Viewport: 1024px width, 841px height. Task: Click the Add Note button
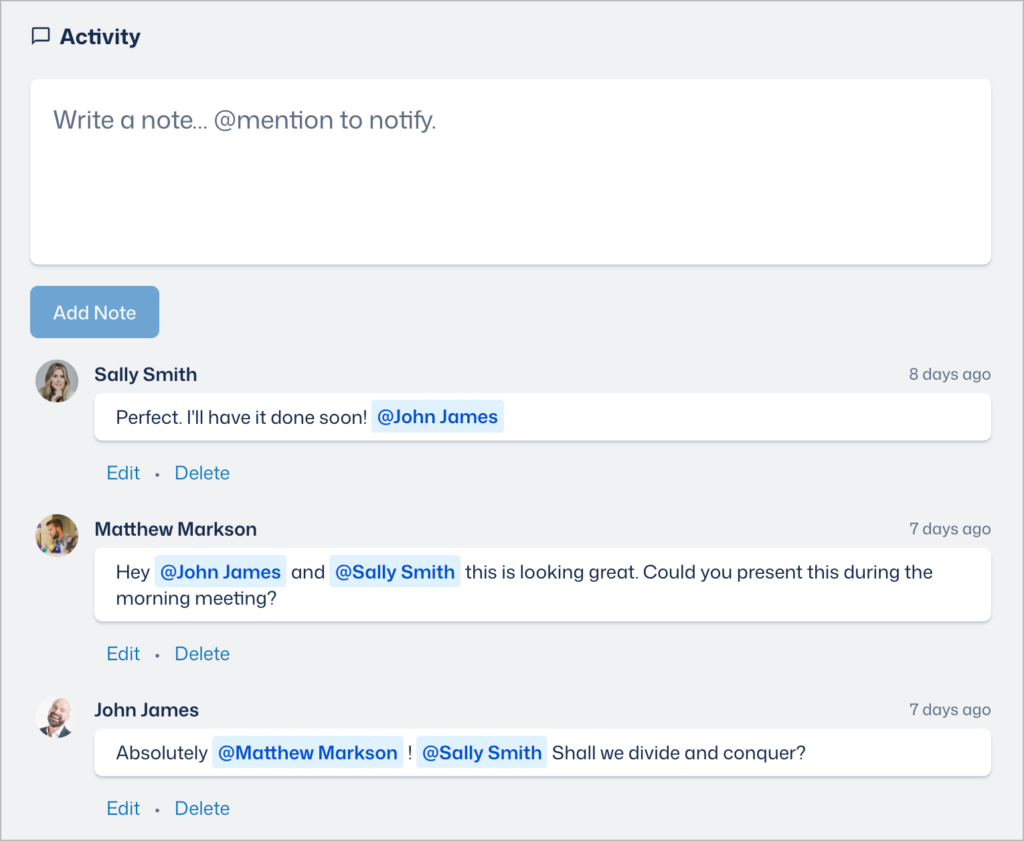coord(94,312)
